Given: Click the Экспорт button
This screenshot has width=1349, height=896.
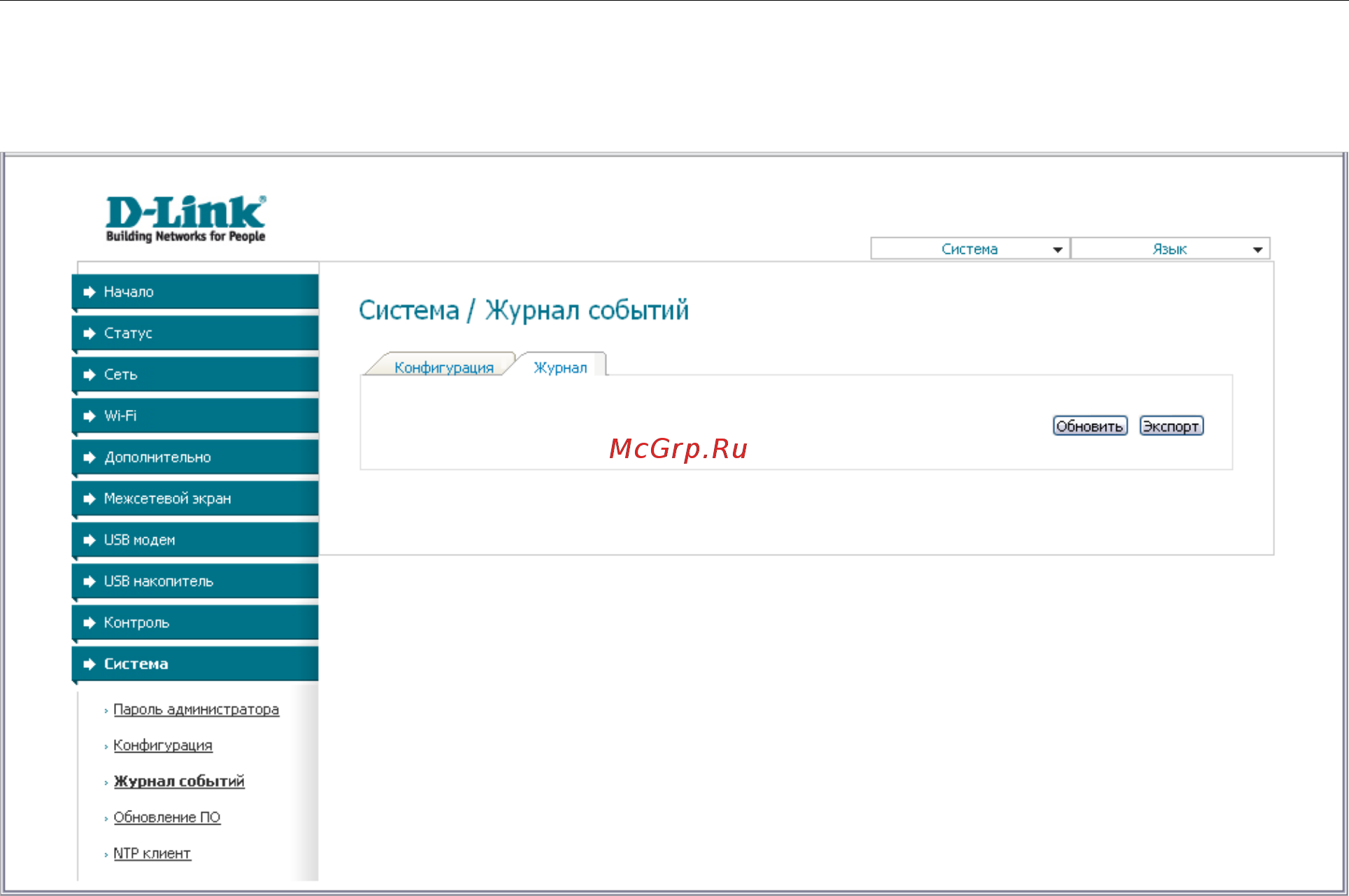Looking at the screenshot, I should pos(1171,426).
